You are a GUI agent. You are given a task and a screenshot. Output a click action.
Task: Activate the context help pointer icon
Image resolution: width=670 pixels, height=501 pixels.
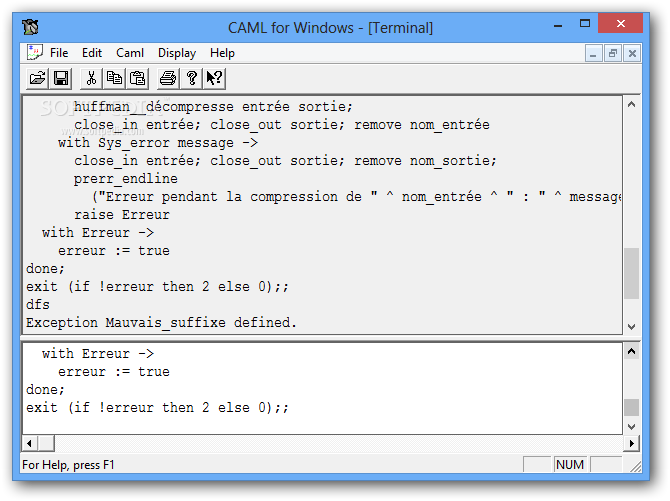click(x=214, y=78)
